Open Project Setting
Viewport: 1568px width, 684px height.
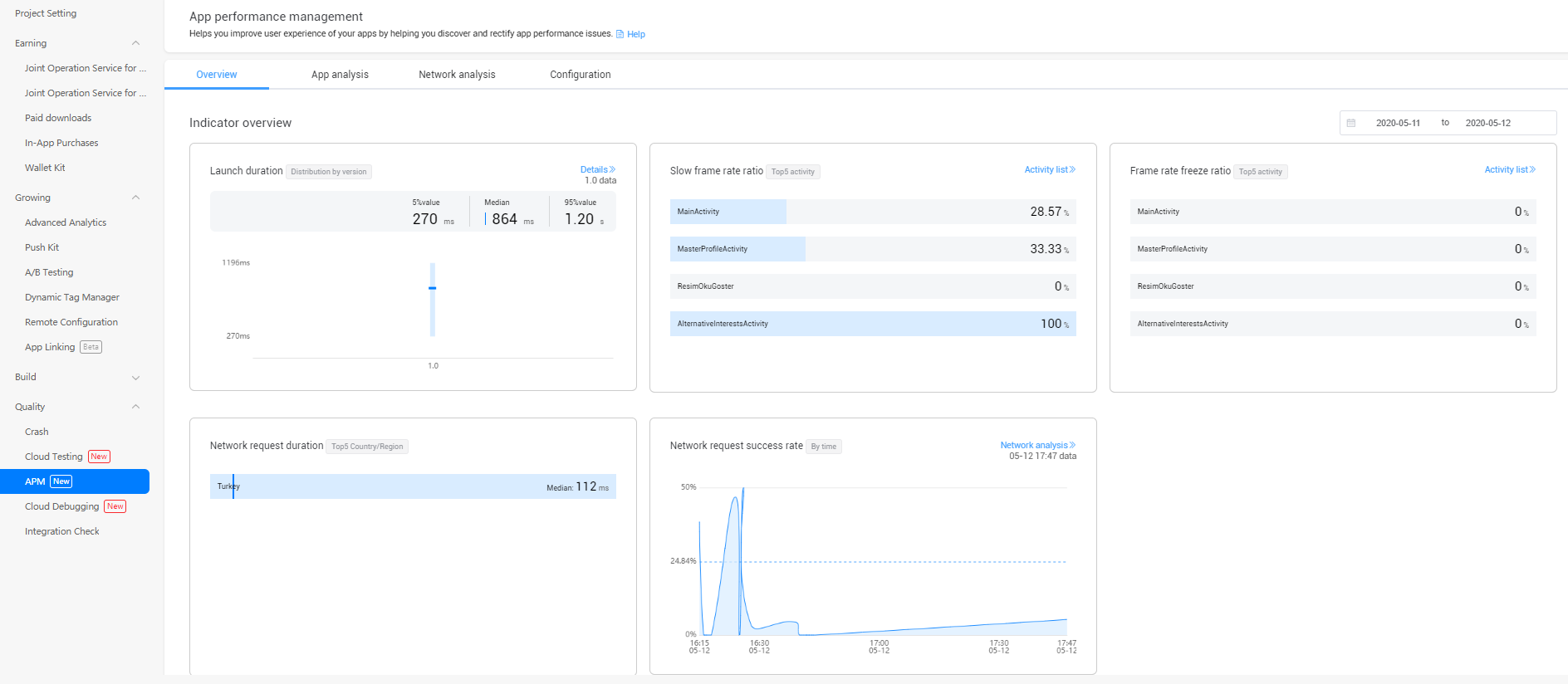point(46,13)
